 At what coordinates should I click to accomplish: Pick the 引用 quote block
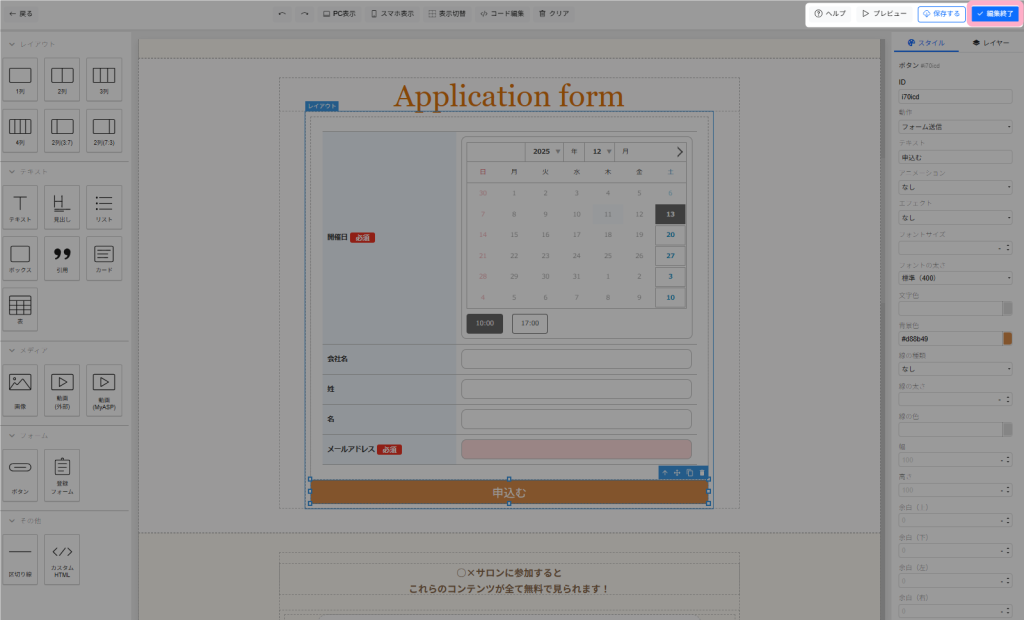click(x=62, y=257)
